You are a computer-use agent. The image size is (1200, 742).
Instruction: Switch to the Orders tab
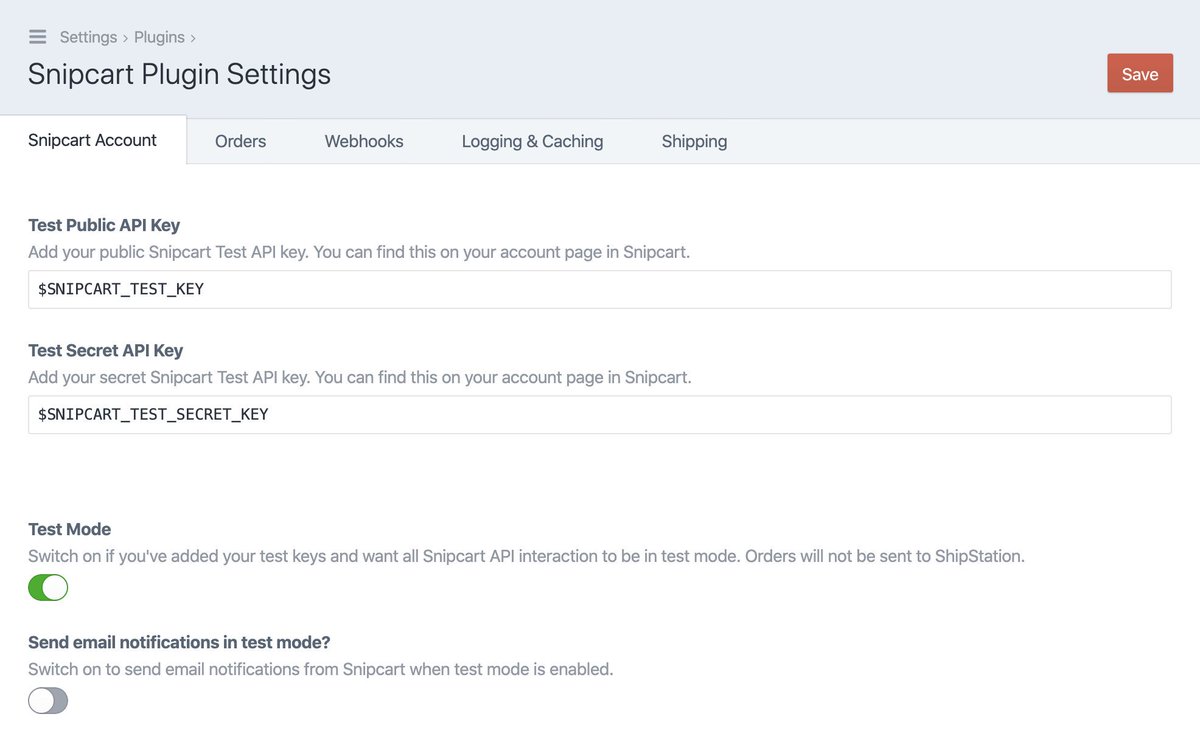(240, 141)
